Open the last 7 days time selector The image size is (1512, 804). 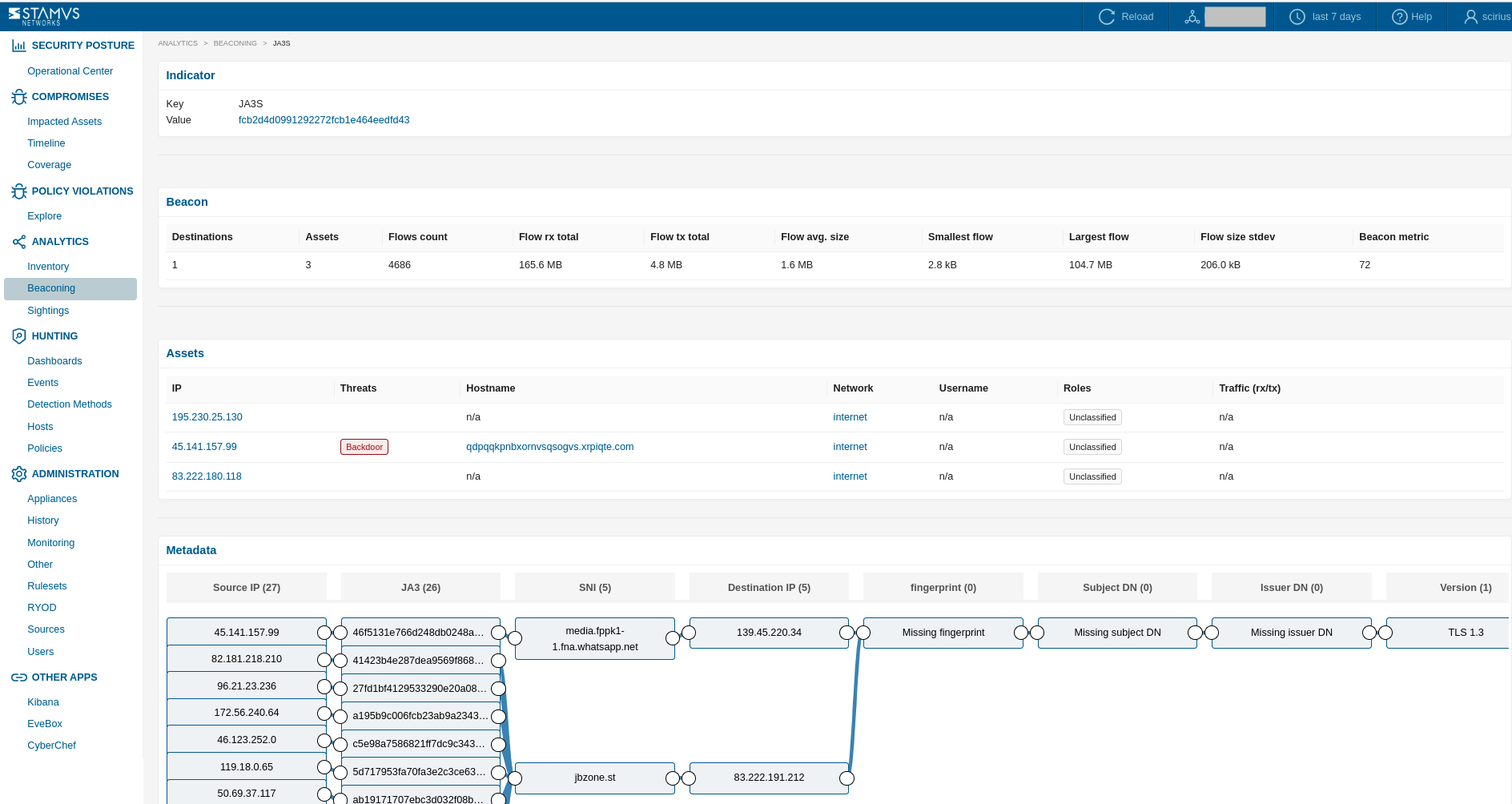coord(1336,17)
